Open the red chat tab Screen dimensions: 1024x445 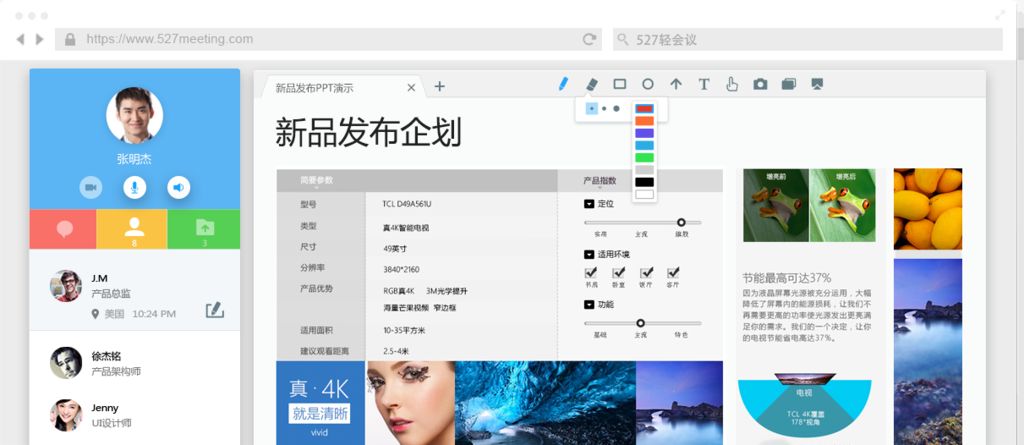click(63, 229)
